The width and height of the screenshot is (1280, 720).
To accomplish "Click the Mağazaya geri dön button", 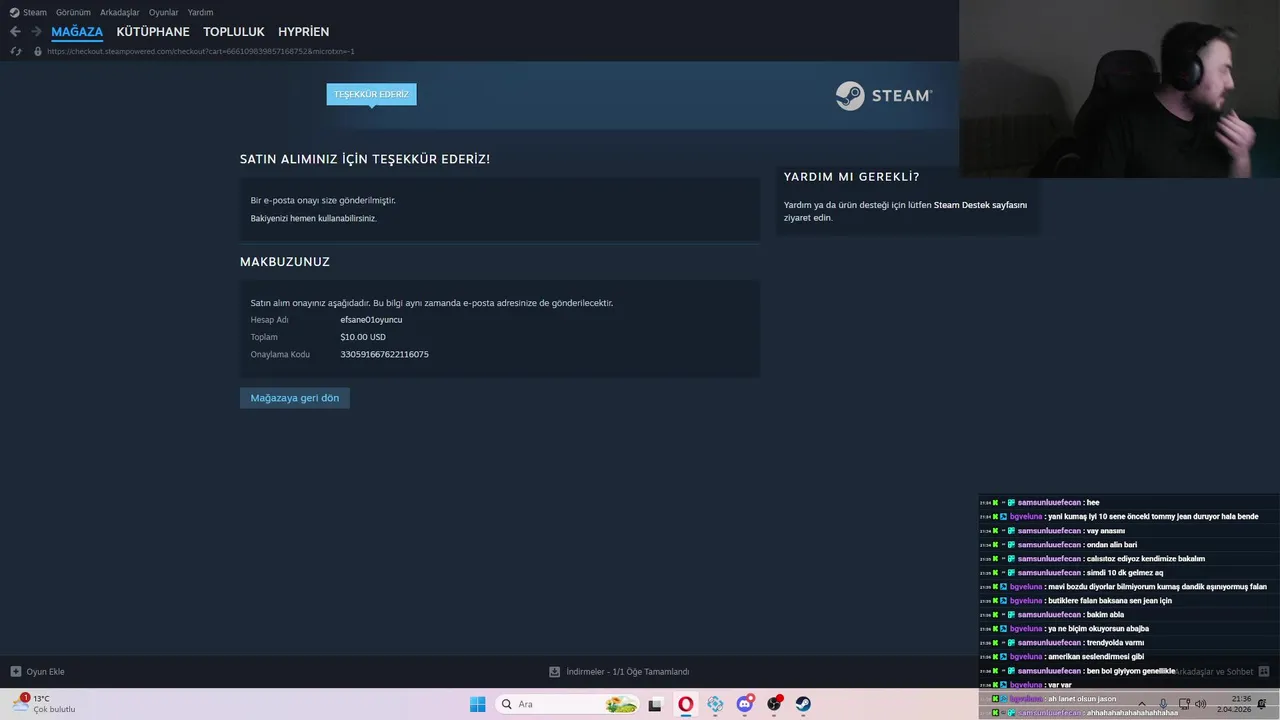I will tap(295, 398).
